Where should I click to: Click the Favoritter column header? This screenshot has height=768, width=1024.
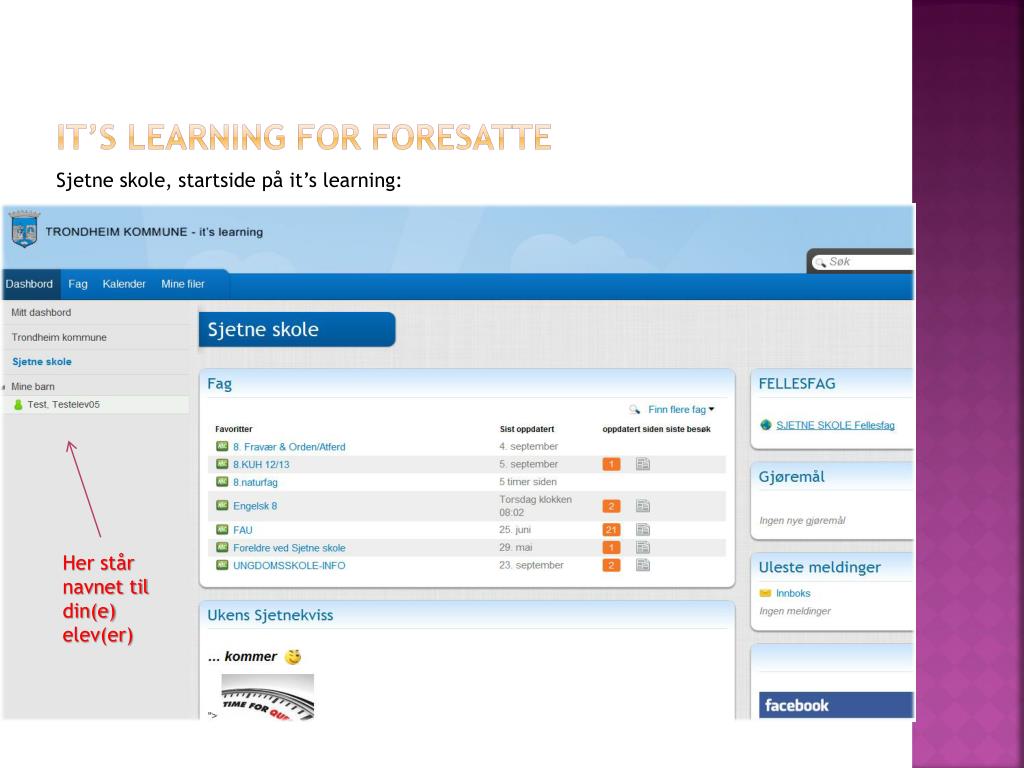point(234,429)
